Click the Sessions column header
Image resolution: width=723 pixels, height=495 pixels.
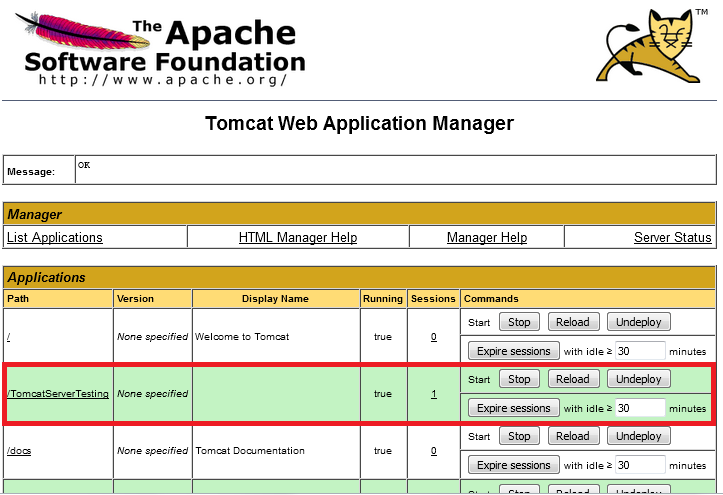(433, 299)
